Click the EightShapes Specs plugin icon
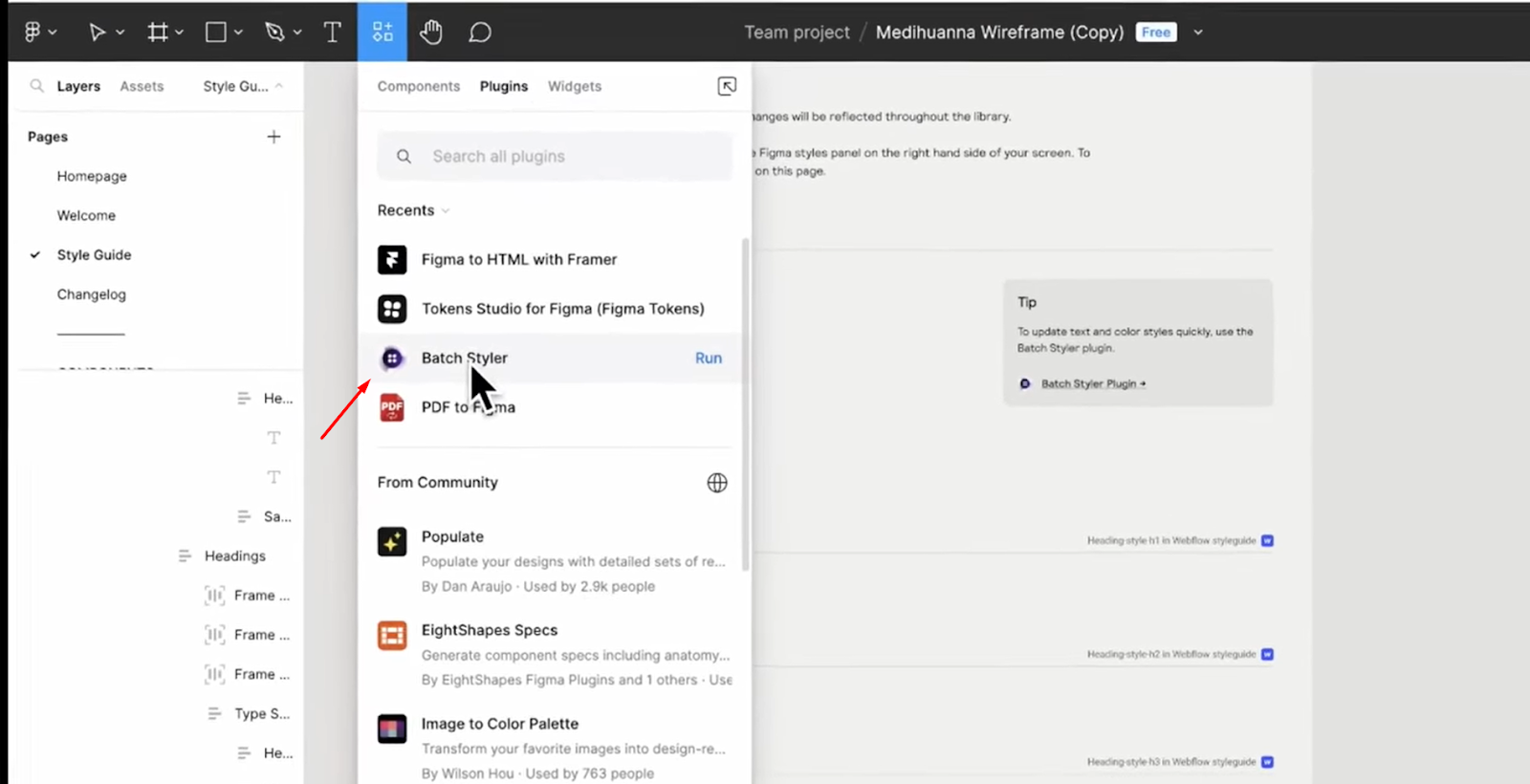The height and width of the screenshot is (784, 1530). (x=392, y=635)
